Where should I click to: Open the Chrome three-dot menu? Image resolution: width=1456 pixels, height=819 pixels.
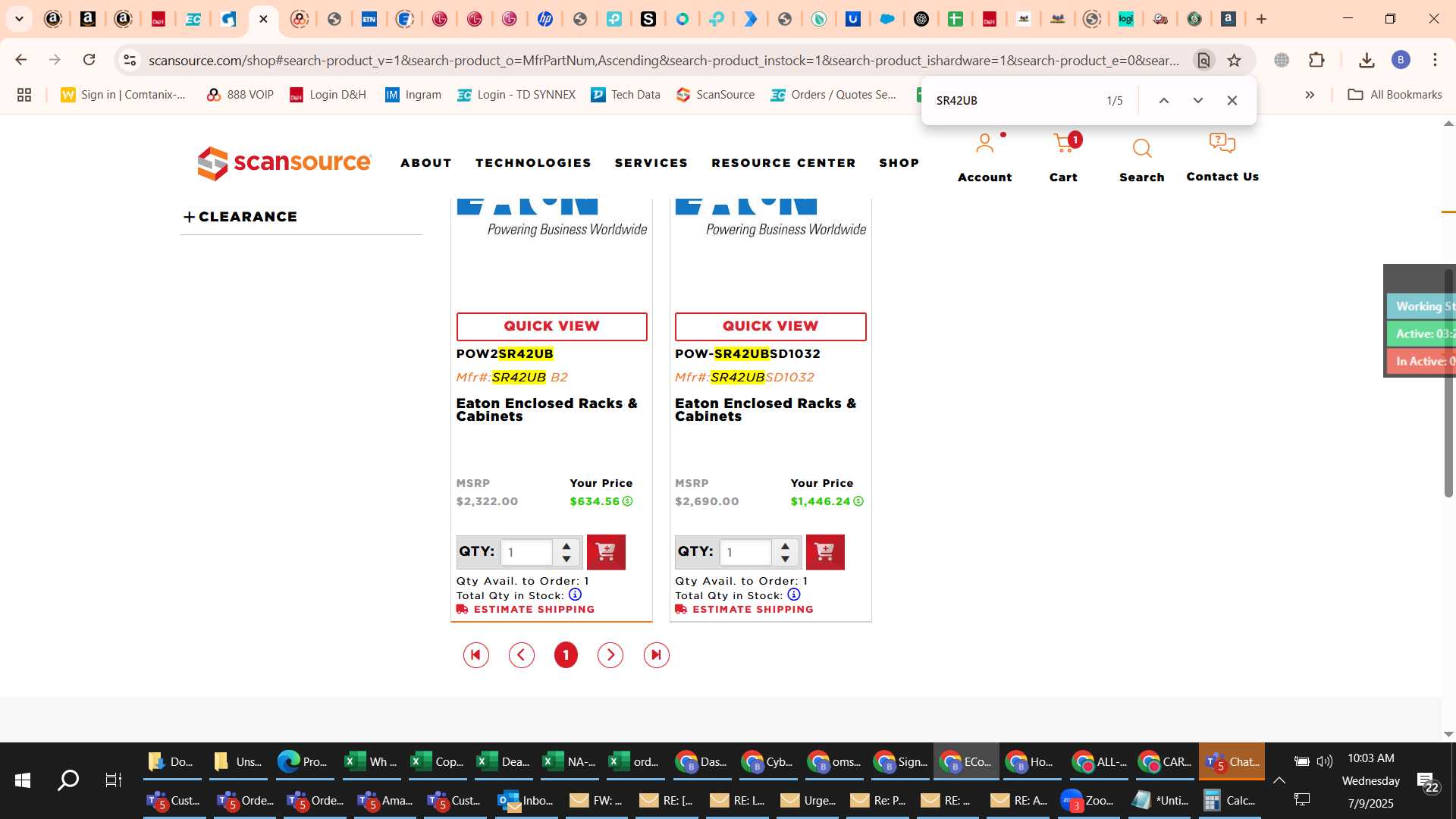click(x=1435, y=60)
